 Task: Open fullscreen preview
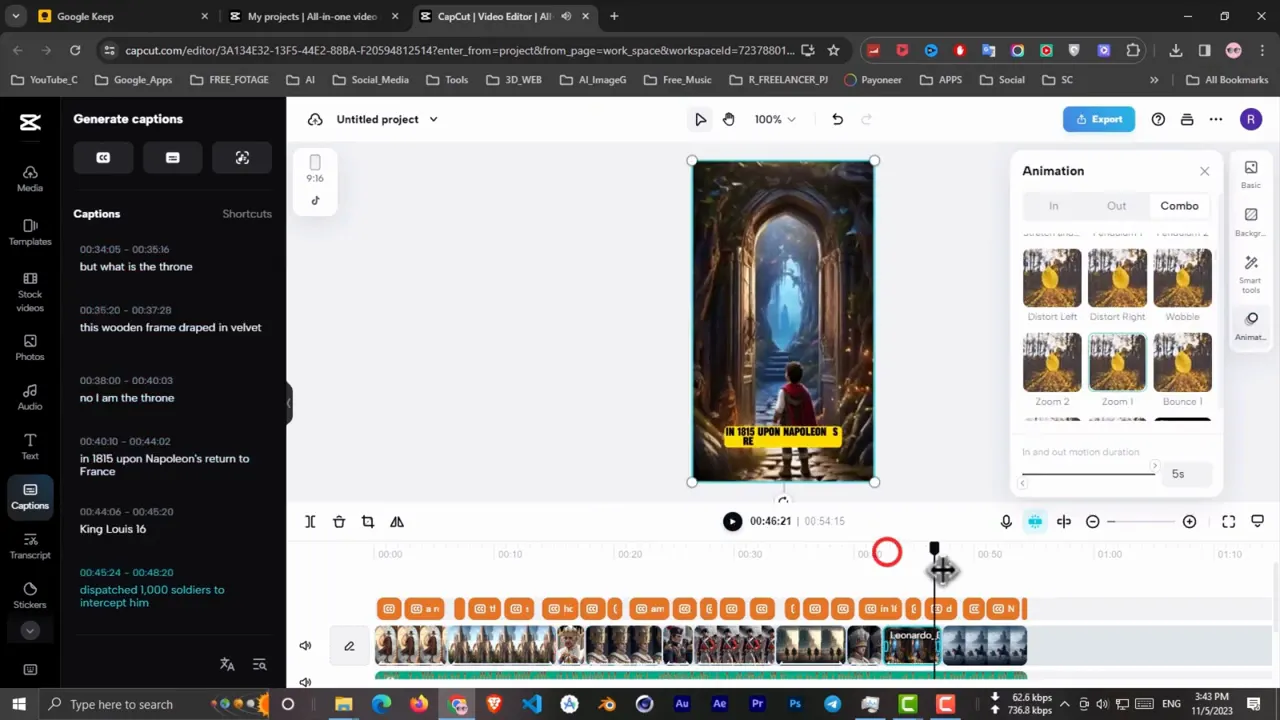[1229, 521]
